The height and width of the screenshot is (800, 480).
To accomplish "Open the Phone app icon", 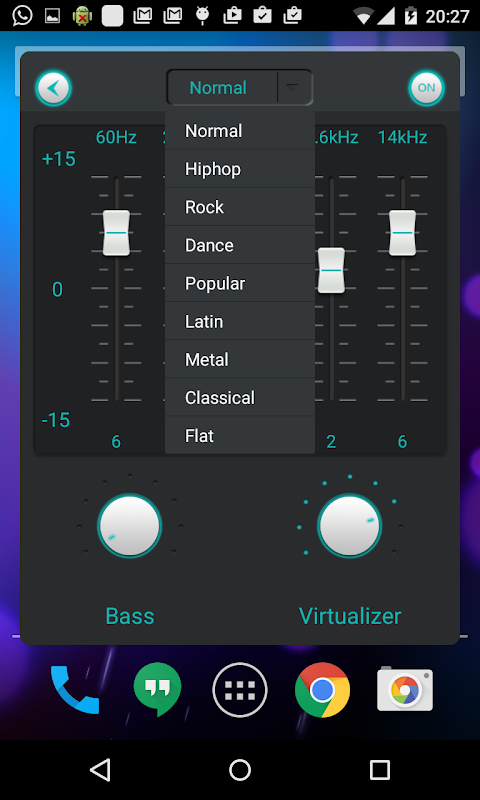I will (74, 690).
